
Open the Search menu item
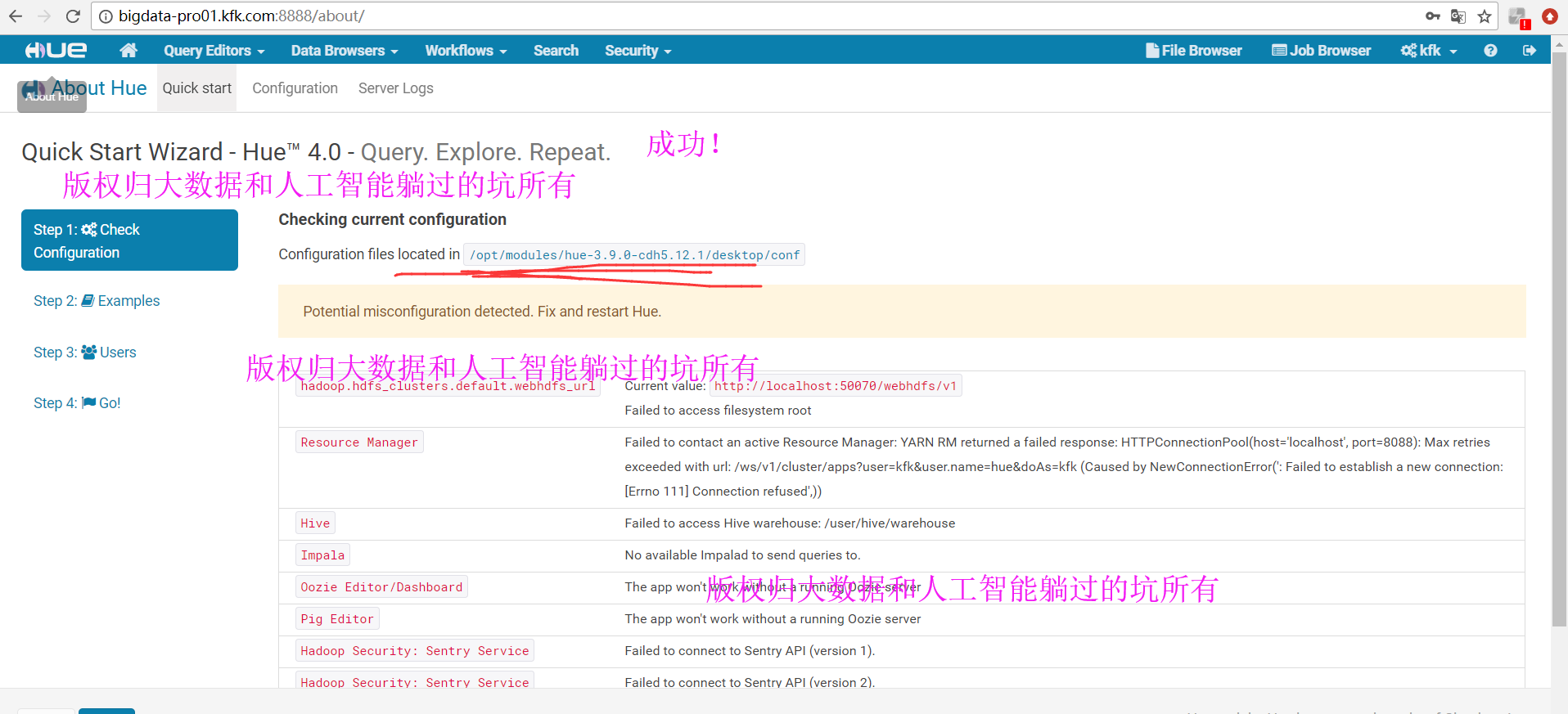(x=556, y=50)
